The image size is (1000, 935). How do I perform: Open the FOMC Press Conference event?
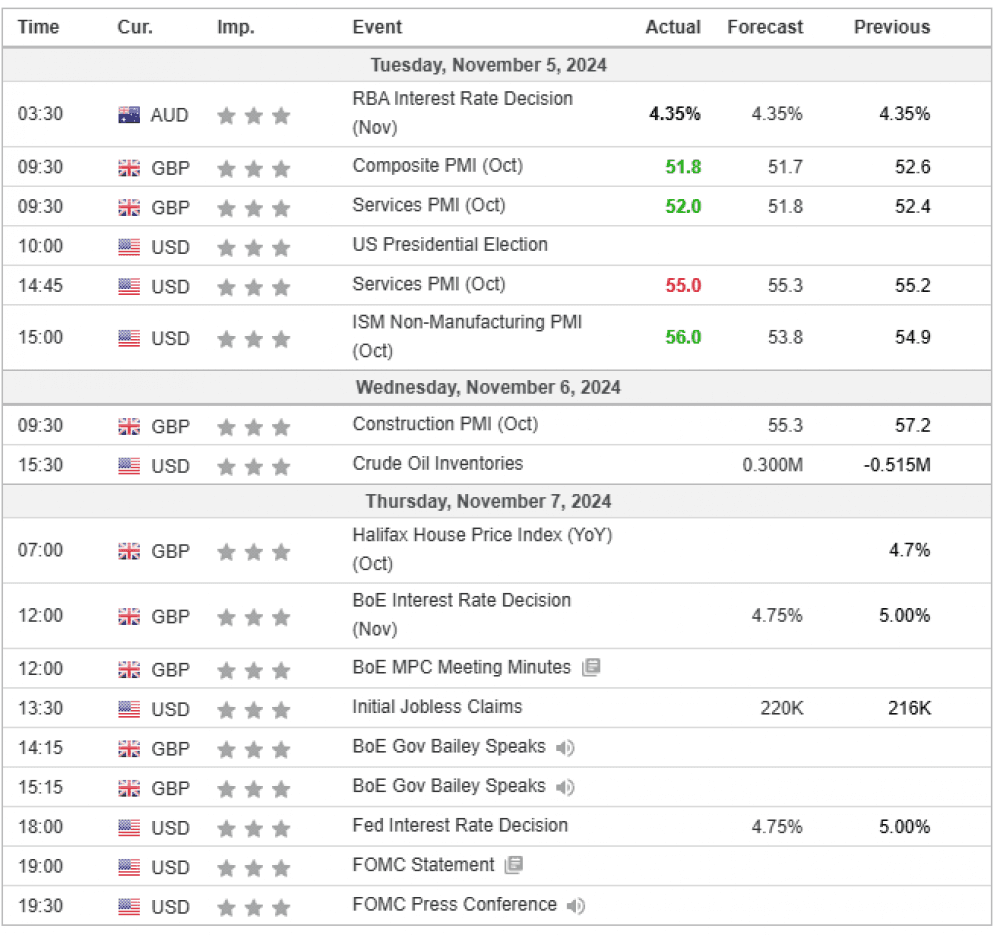(x=454, y=904)
